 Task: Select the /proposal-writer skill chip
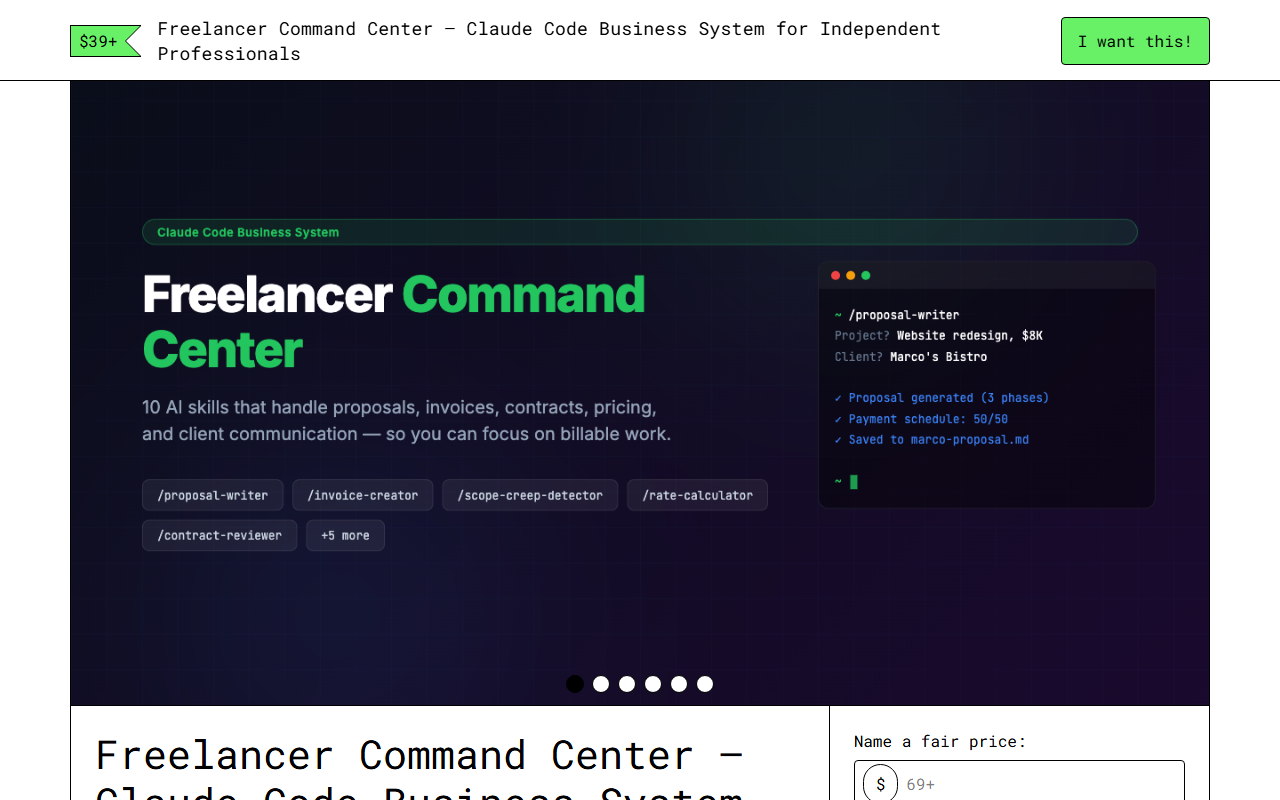[x=212, y=494]
